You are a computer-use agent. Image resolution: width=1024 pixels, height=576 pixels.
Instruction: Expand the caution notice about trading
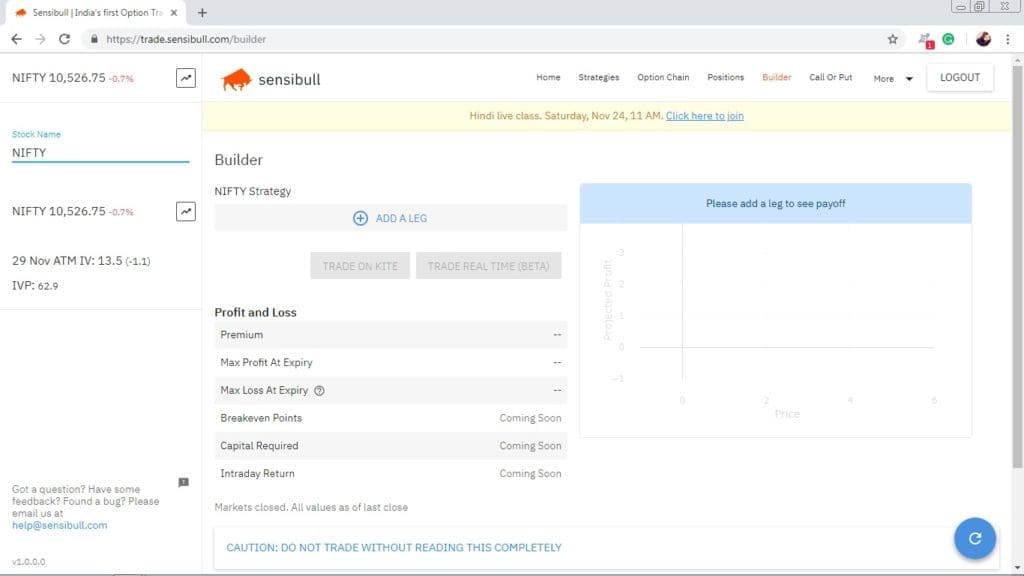(x=394, y=547)
